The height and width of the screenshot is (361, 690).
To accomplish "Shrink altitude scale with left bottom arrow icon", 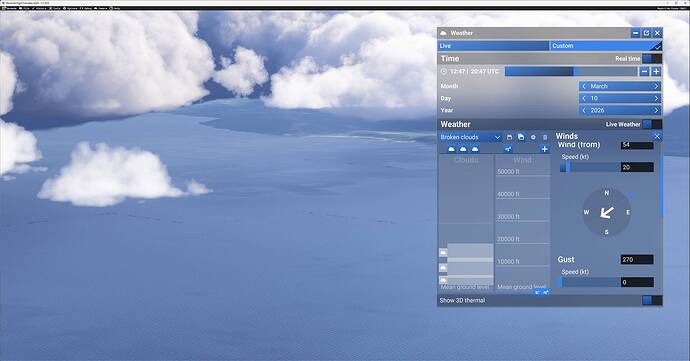I will point(537,292).
